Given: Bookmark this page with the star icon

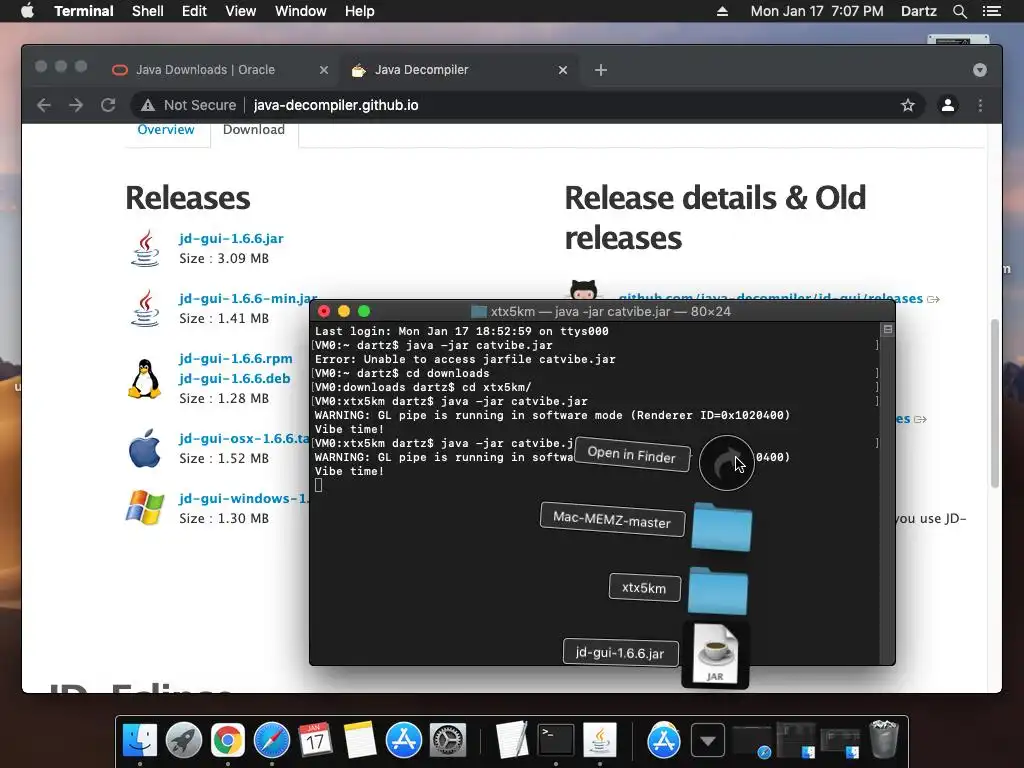Looking at the screenshot, I should (x=908, y=105).
